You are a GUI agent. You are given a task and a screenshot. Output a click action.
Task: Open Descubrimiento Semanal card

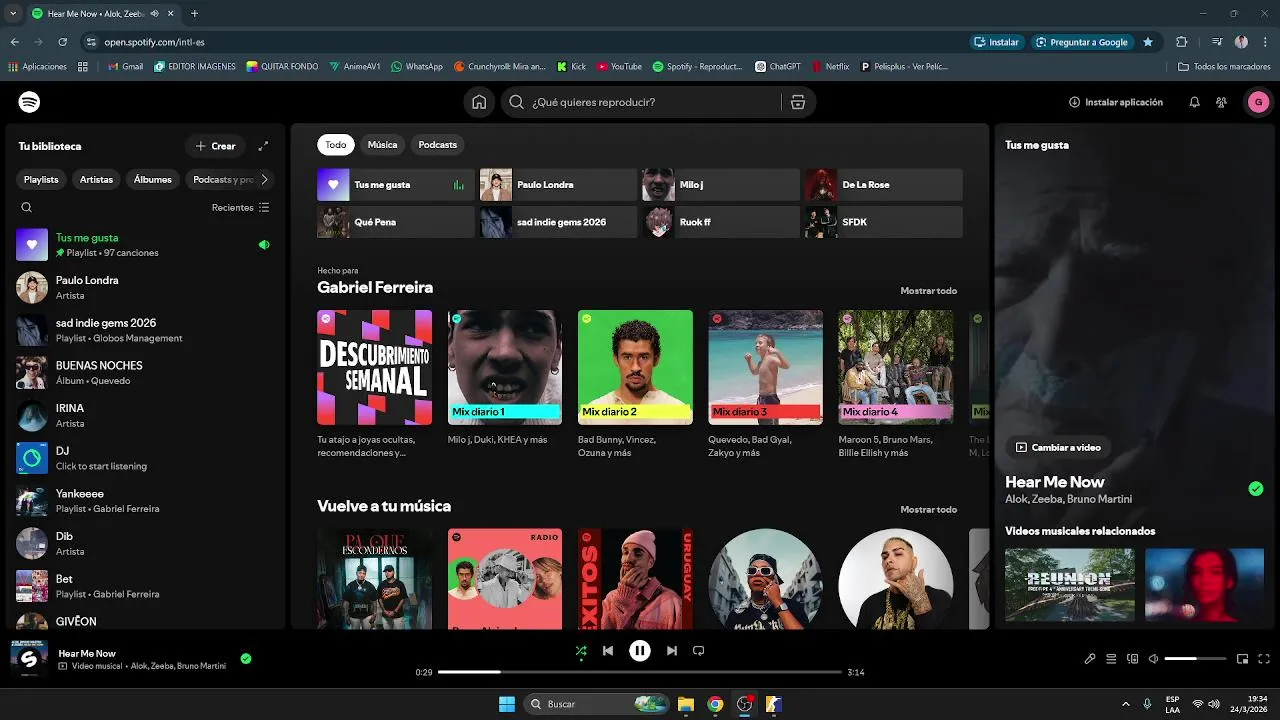[374, 384]
